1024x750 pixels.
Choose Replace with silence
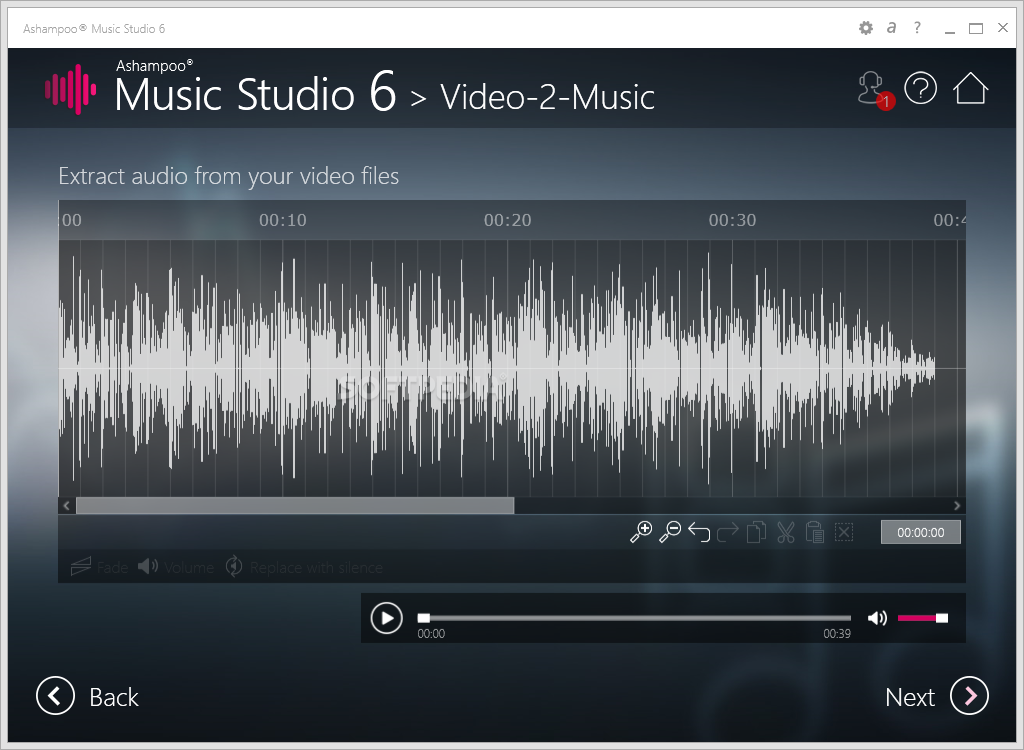[304, 566]
